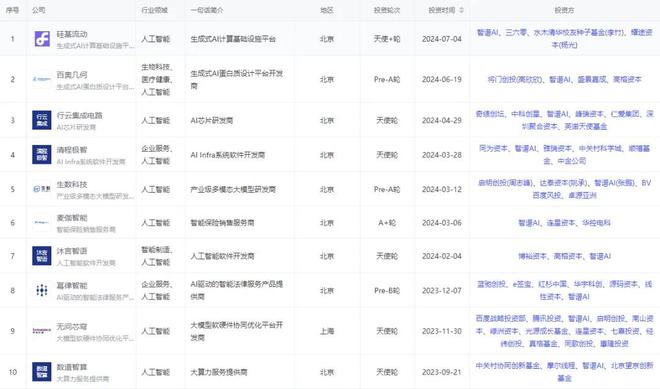Image resolution: width=660 pixels, height=389 pixels.
Task: Sort by the 投资时间 column arrows
Action: click(461, 10)
